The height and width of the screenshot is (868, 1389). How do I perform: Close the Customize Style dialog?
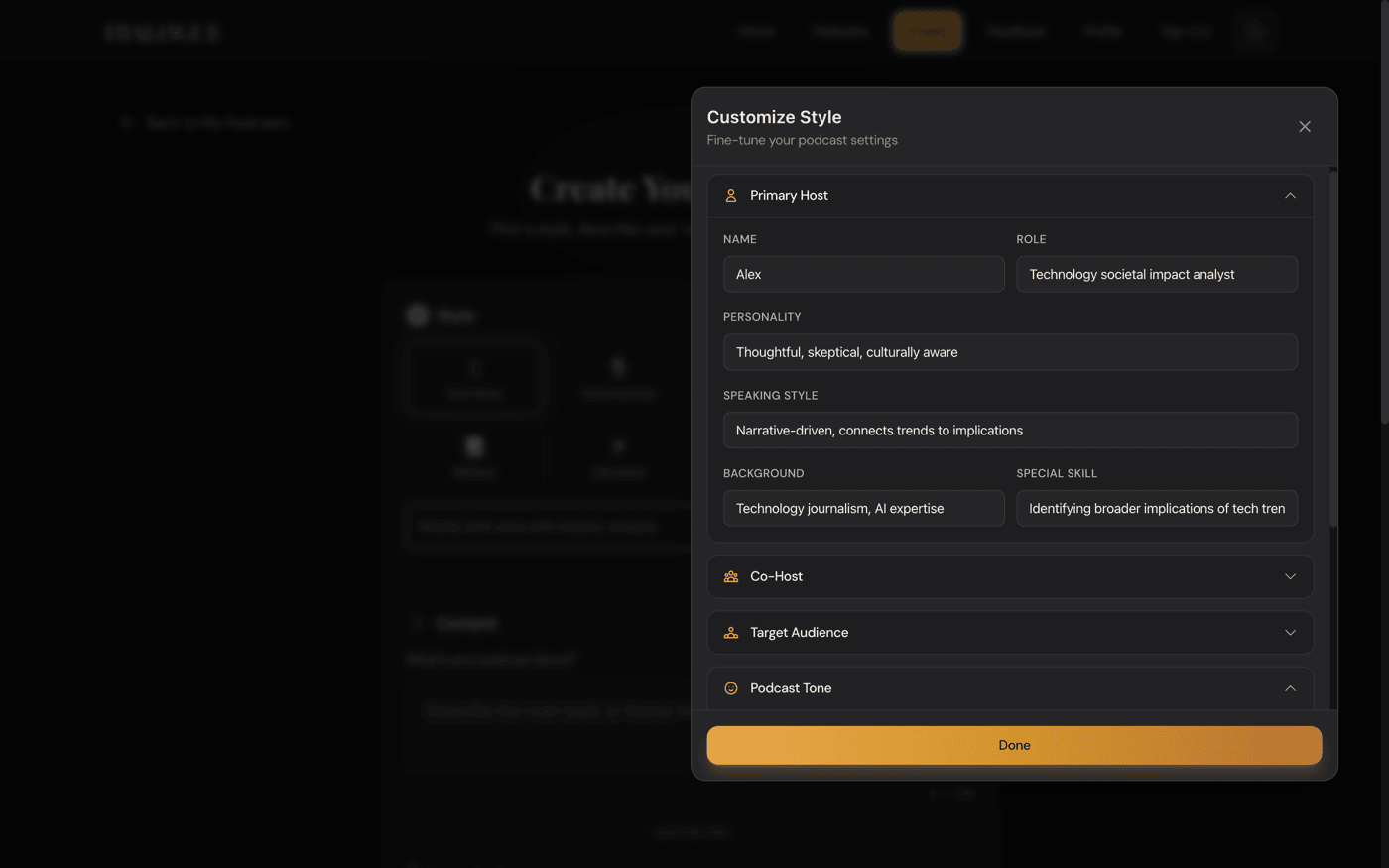click(1305, 127)
